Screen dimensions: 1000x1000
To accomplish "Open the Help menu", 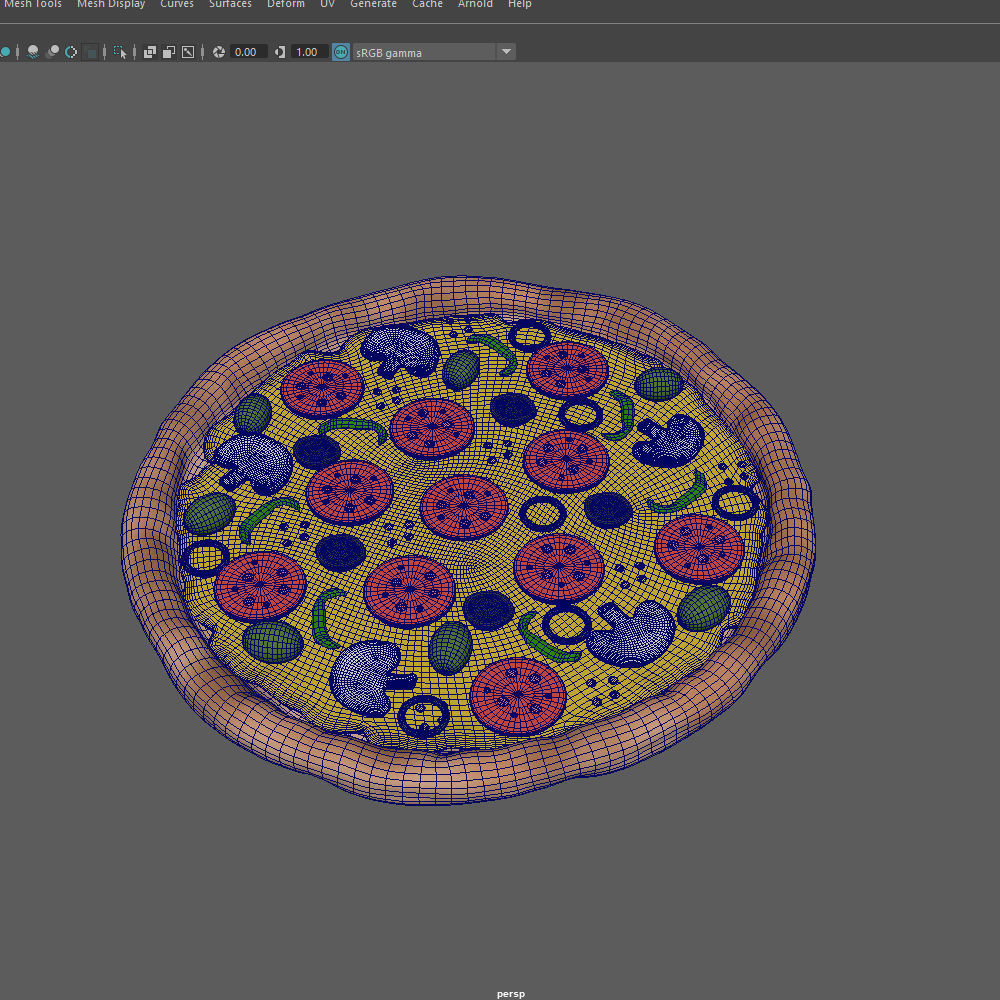I will 520,4.
